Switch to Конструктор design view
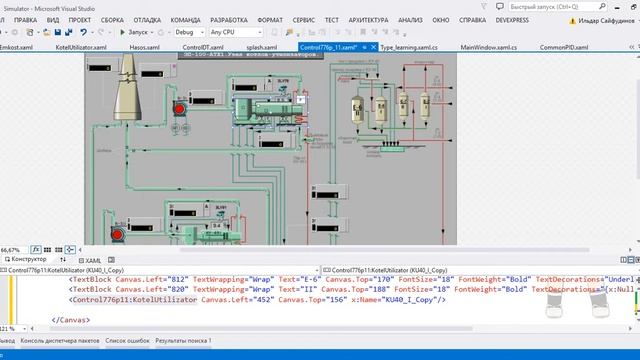 26,259
